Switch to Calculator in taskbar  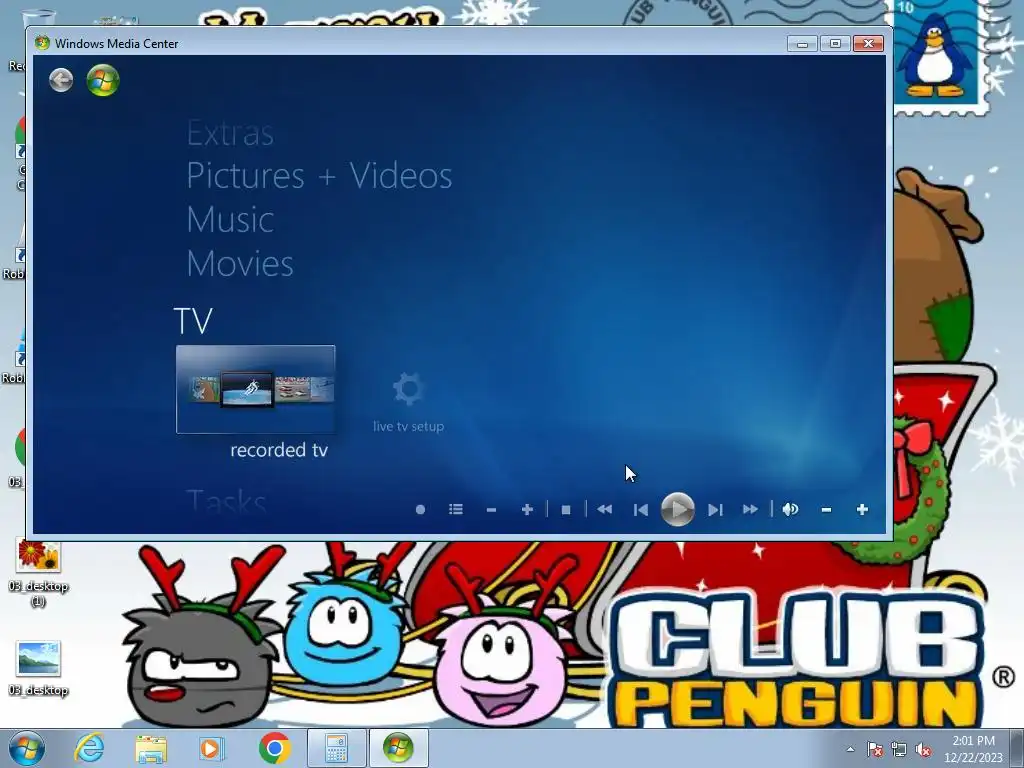pyautogui.click(x=336, y=748)
